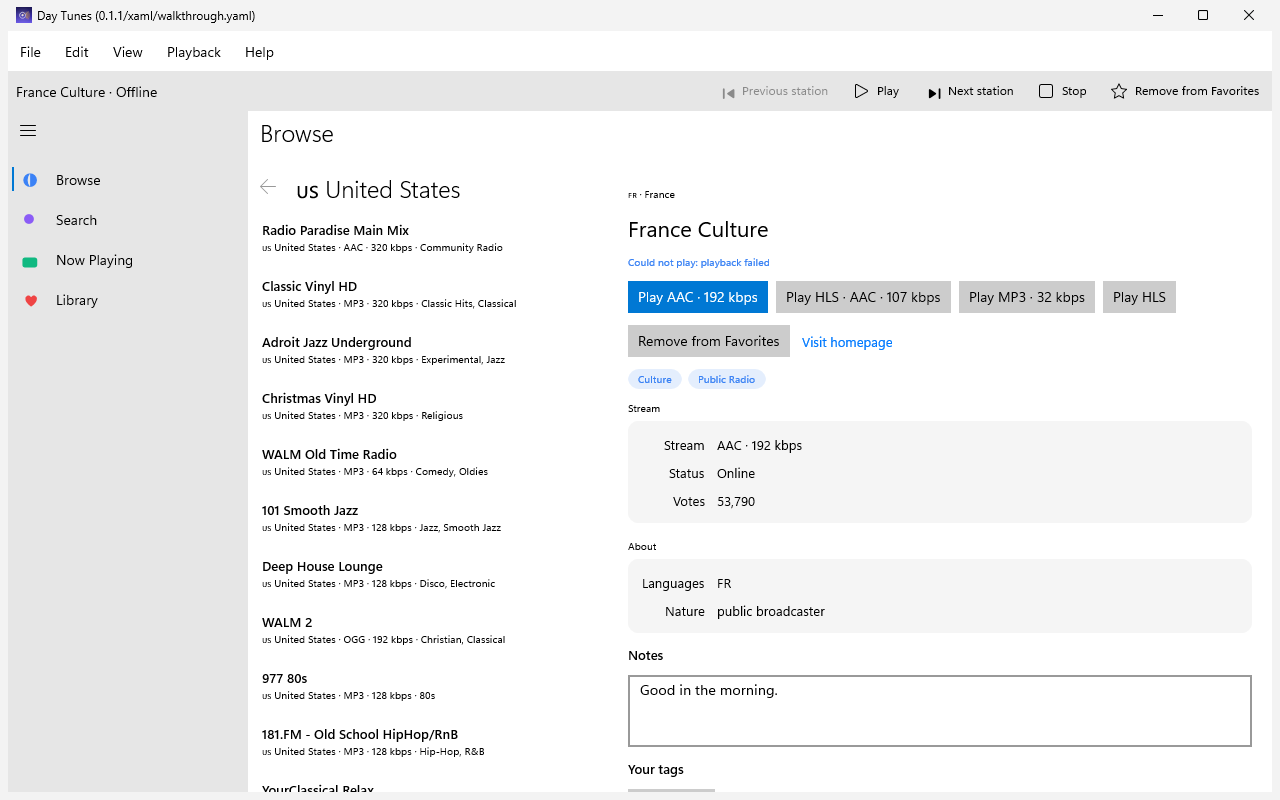
Task: Select Classic Vinyl HD station
Action: point(430,294)
